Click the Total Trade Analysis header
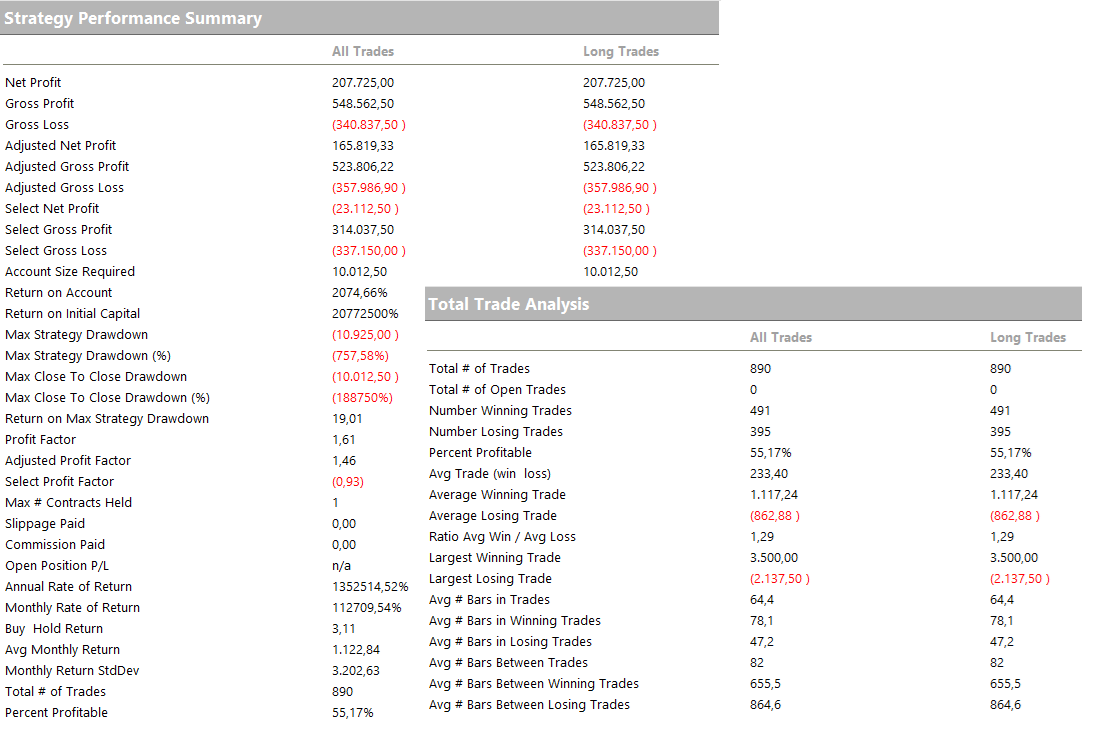 [508, 304]
